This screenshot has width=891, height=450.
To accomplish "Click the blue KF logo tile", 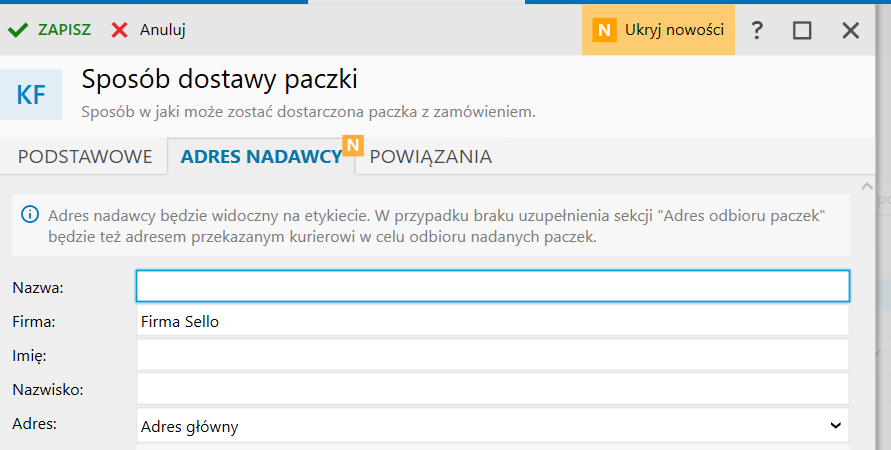I will coord(32,94).
